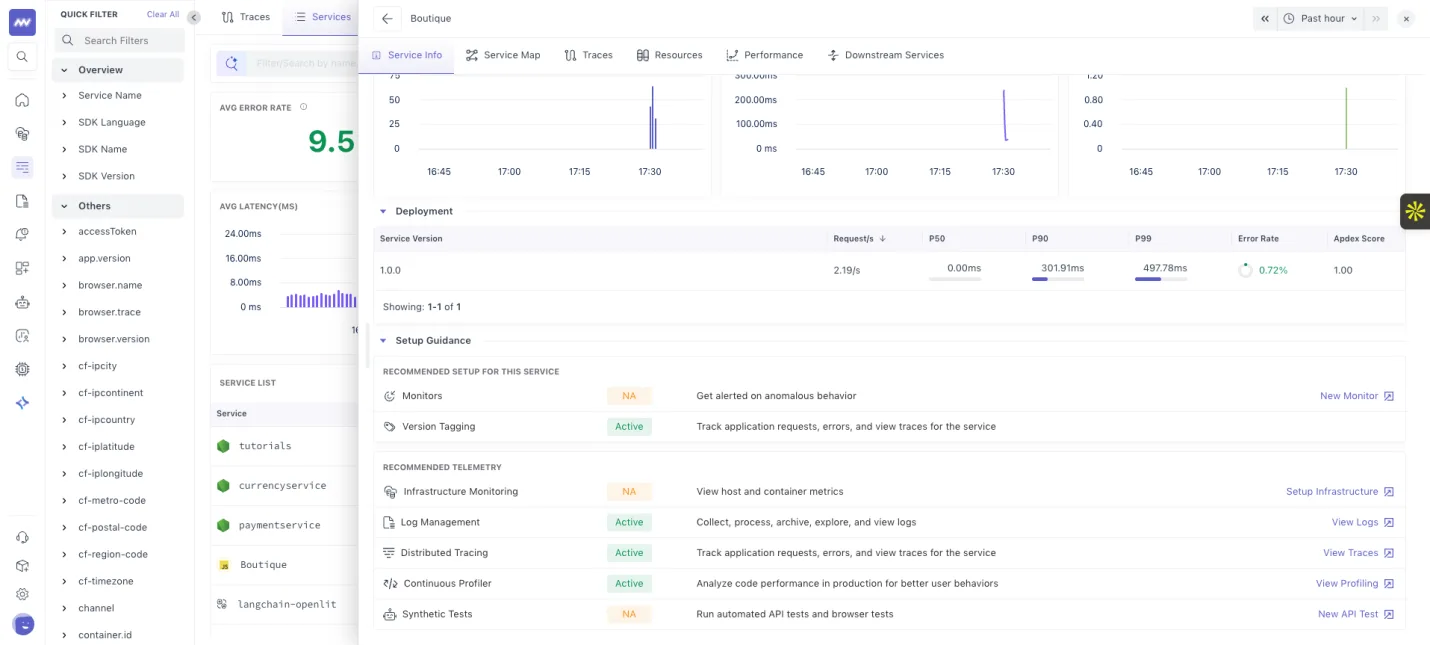This screenshot has height=645, width=1430.
Task: Click the currencyservice hexagon icon
Action: click(x=223, y=486)
